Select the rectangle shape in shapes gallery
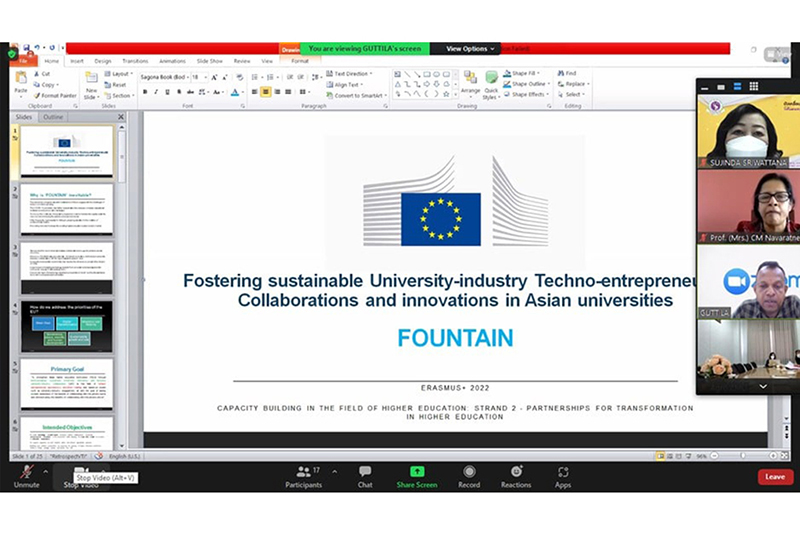800x534 pixels. coord(427,74)
